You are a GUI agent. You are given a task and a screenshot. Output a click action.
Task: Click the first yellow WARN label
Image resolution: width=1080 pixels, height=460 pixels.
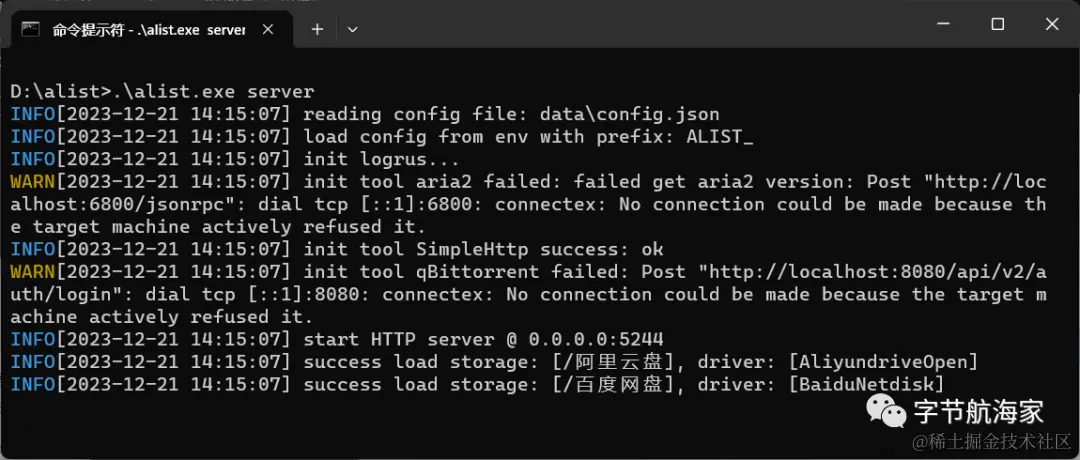click(x=33, y=182)
